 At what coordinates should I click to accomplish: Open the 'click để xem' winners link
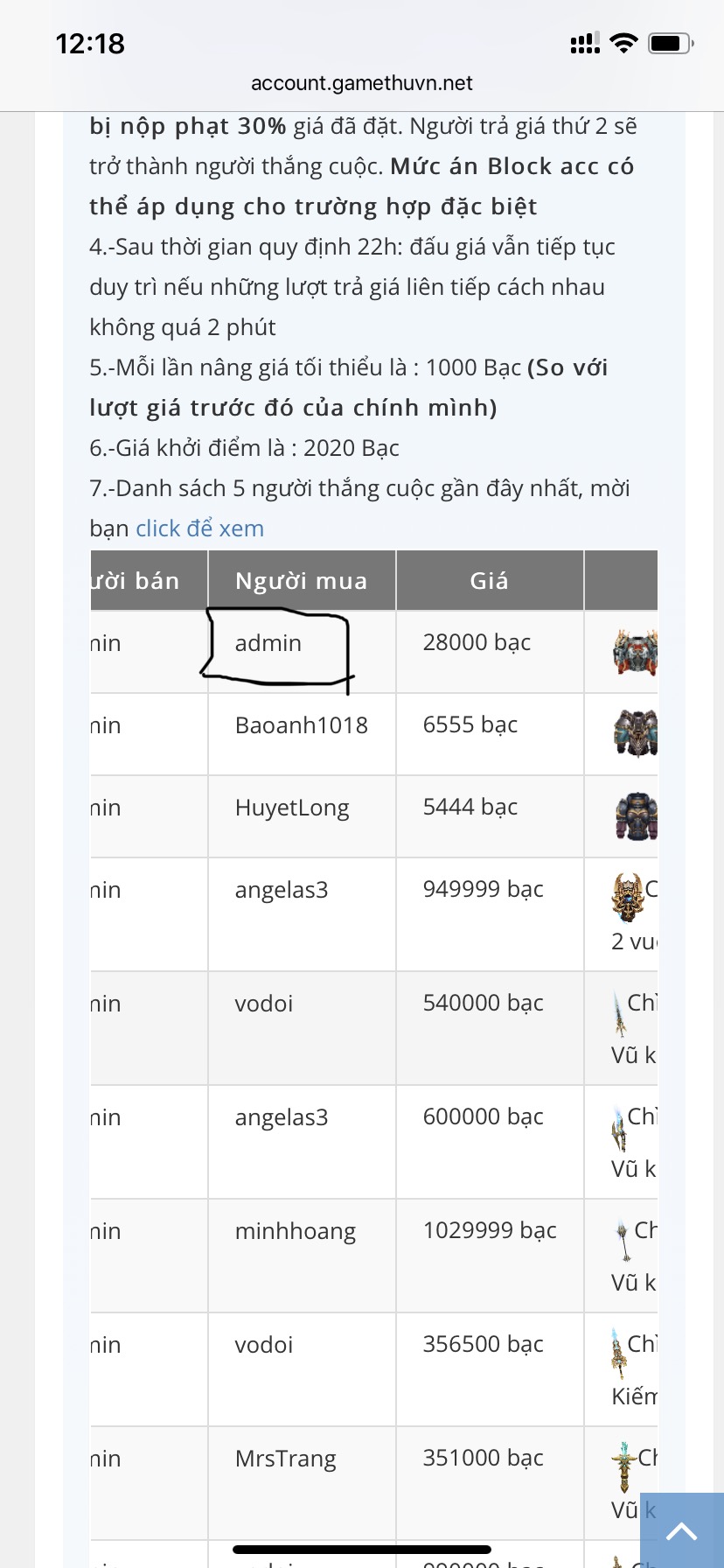tap(199, 528)
